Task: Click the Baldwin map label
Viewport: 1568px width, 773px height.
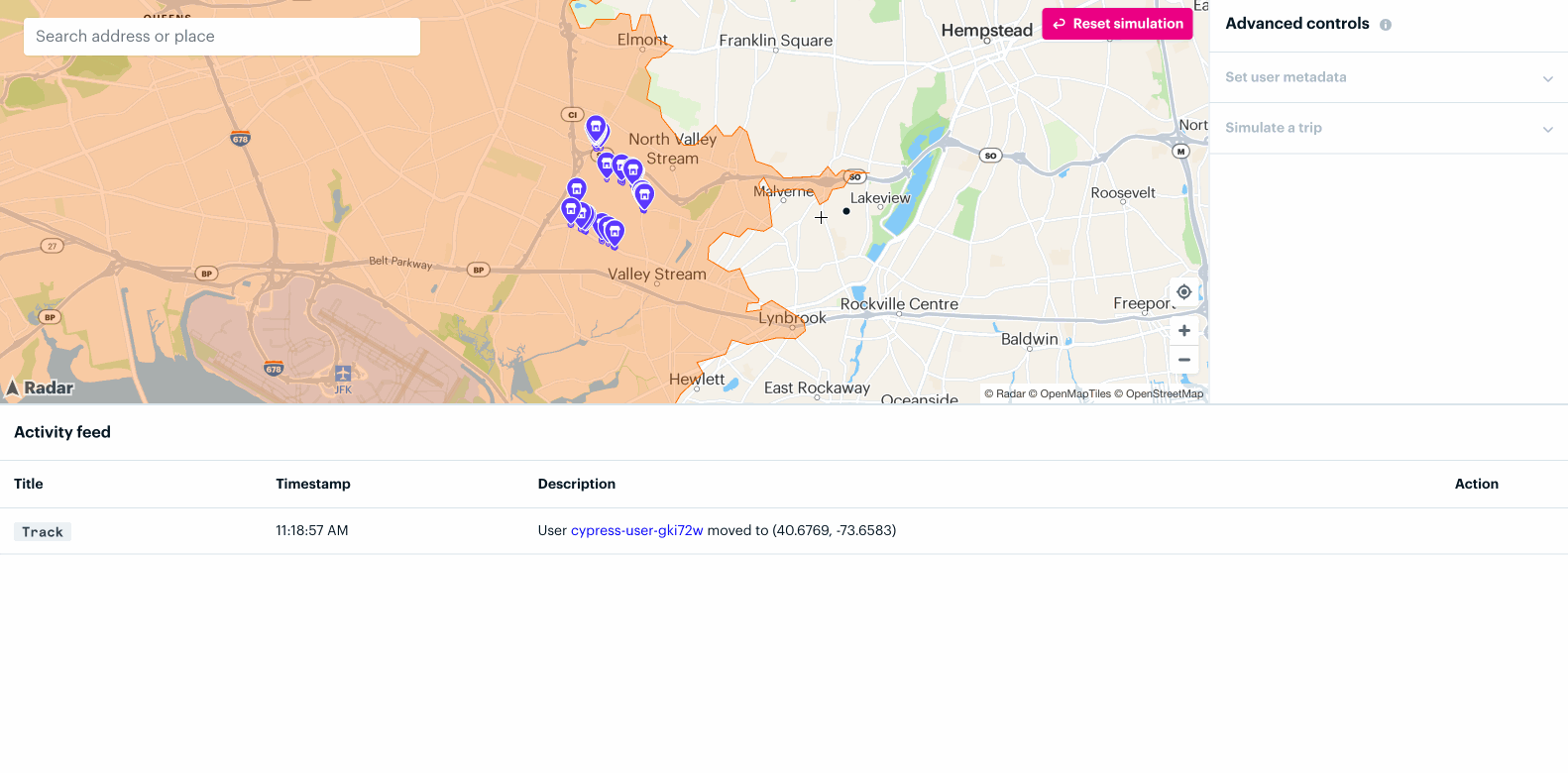Action: click(1030, 339)
